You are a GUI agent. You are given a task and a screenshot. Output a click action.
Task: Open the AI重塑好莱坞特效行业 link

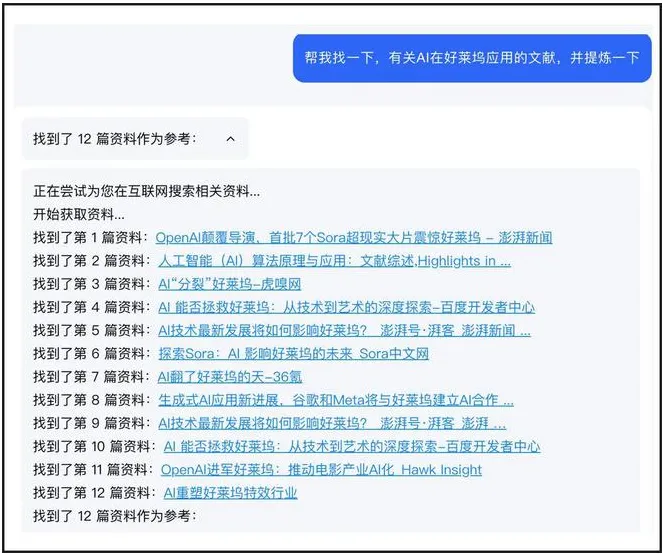[230, 493]
